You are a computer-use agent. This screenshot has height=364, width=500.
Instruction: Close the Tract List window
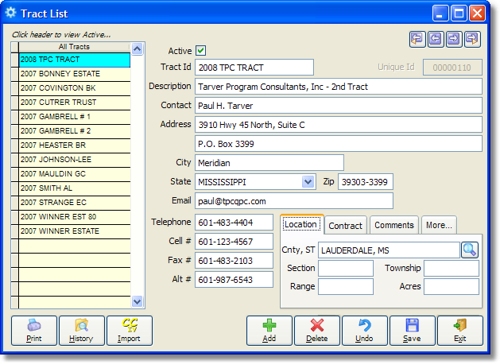[477, 14]
